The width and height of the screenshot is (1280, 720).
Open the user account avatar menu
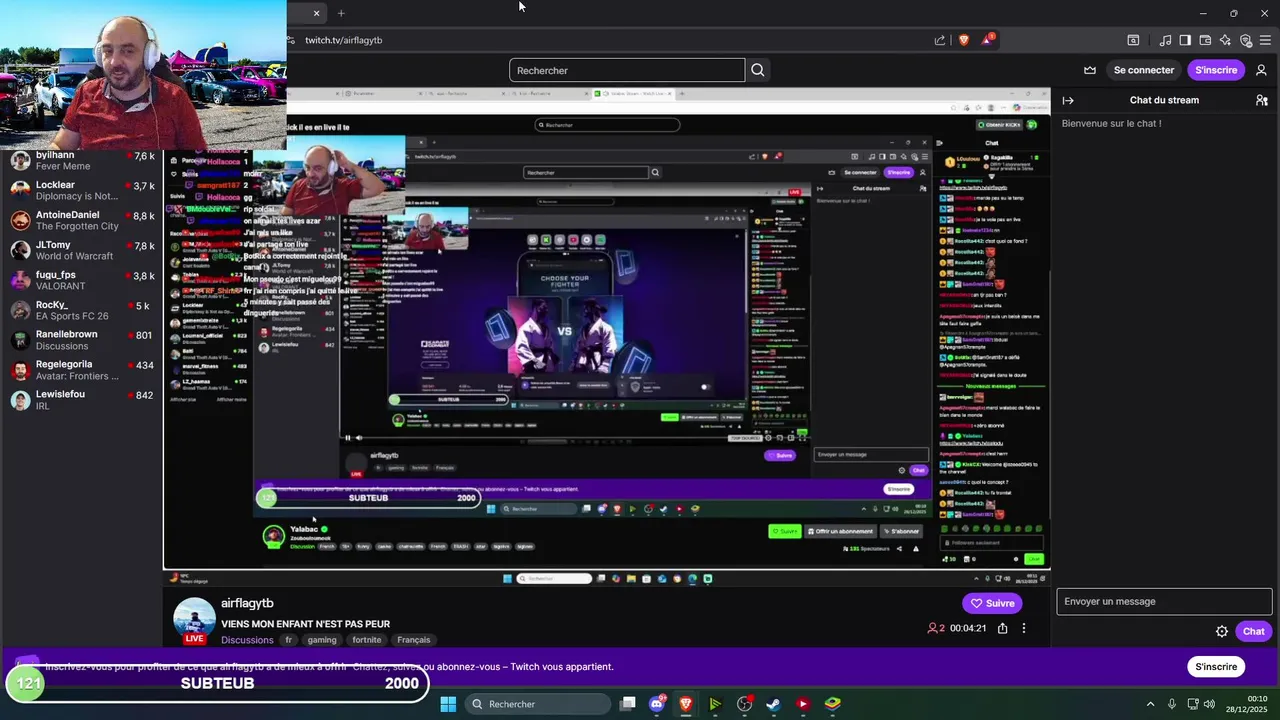point(1261,70)
